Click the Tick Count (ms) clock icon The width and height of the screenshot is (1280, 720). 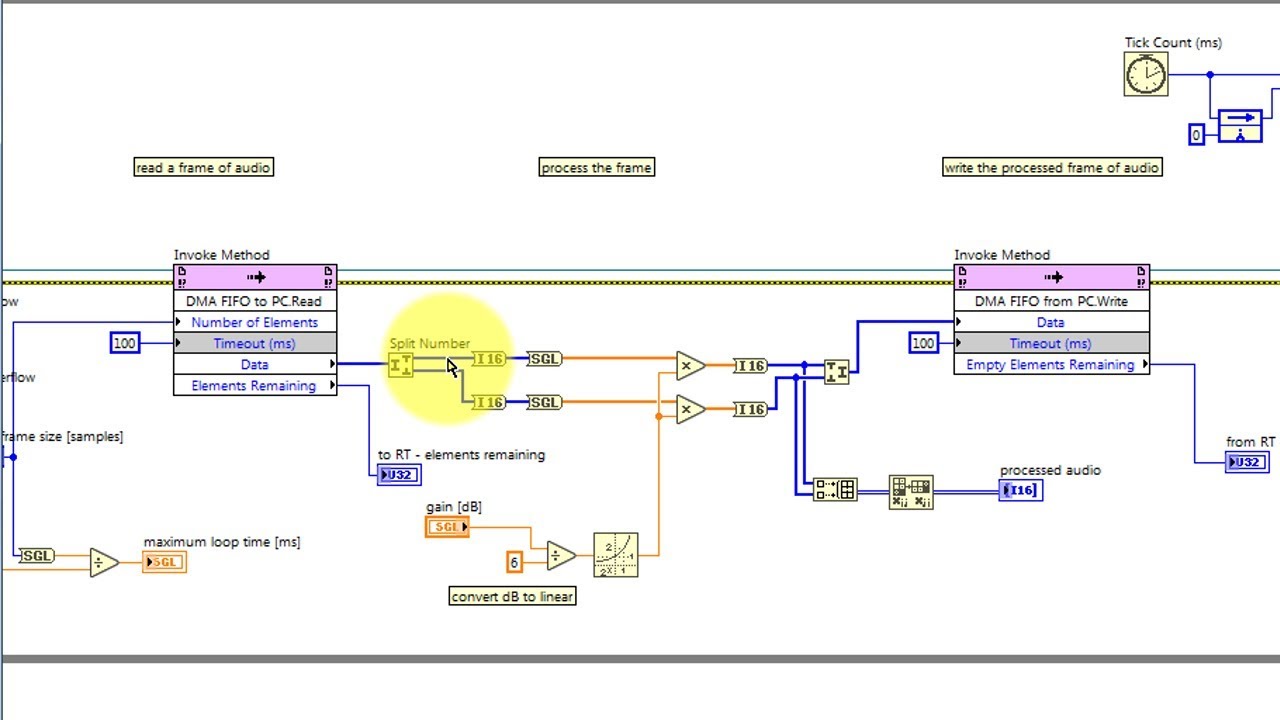tap(1146, 74)
